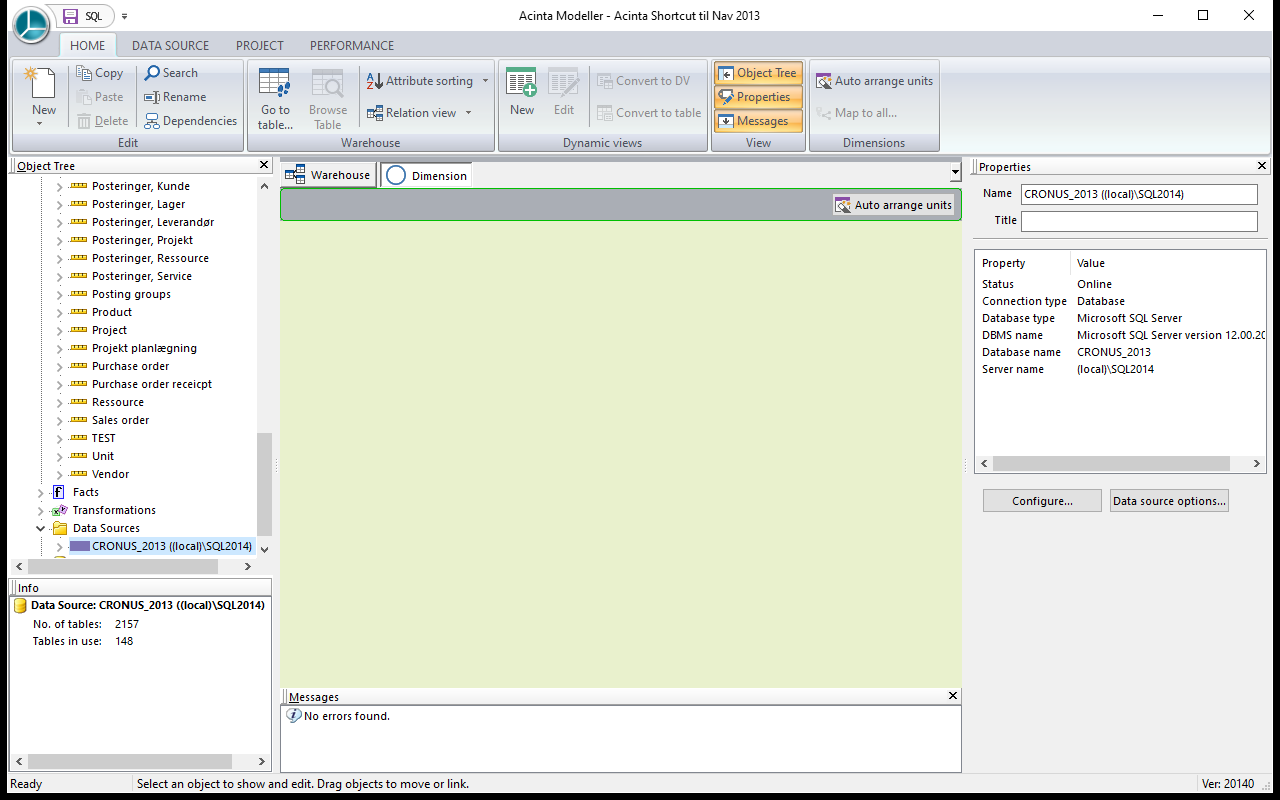The width and height of the screenshot is (1280, 800).
Task: Click the Title input field
Action: (x=1139, y=220)
